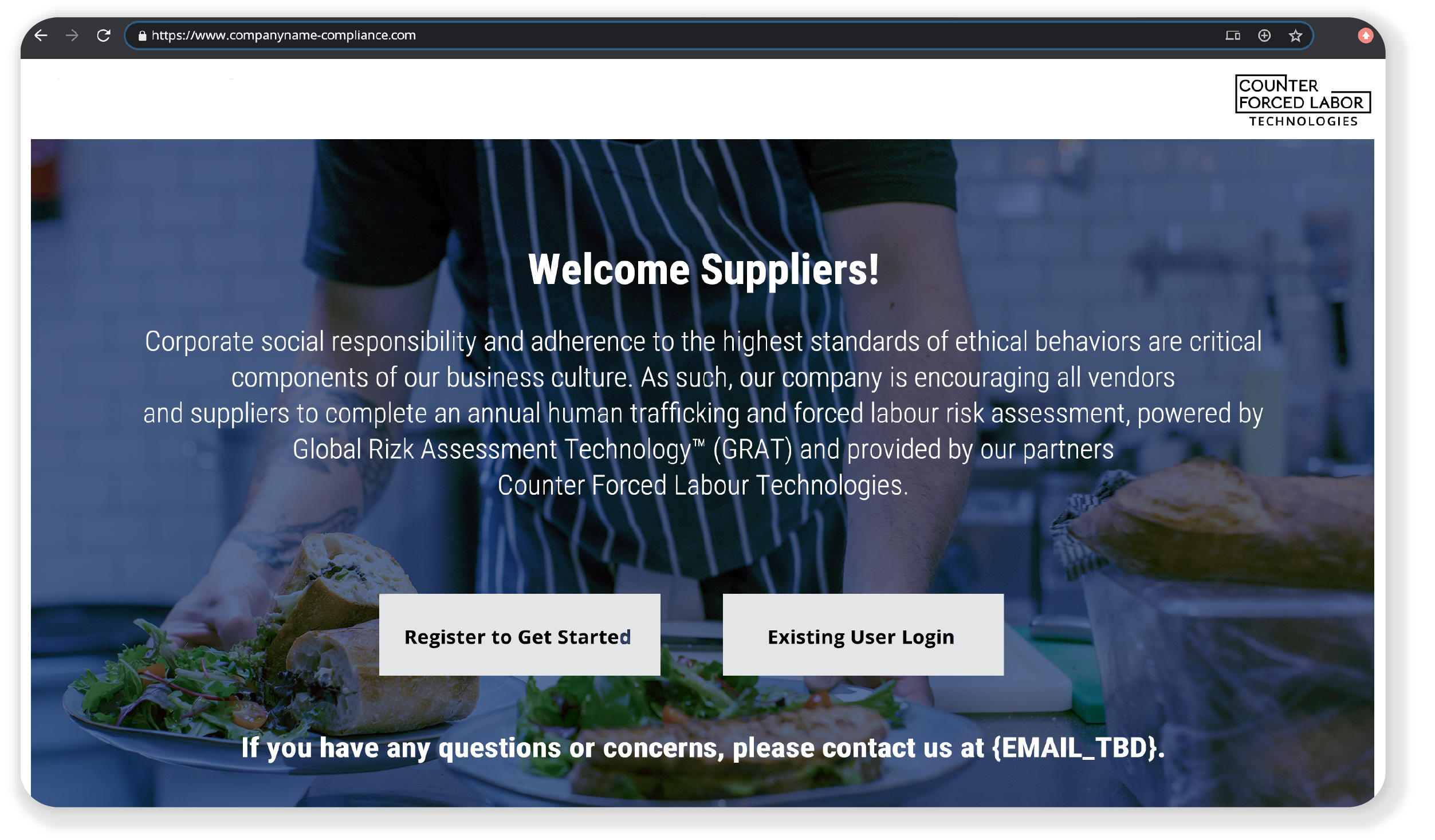Viewport: 1435px width, 840px height.
Task: Go back using the browser back arrow
Action: coord(41,36)
